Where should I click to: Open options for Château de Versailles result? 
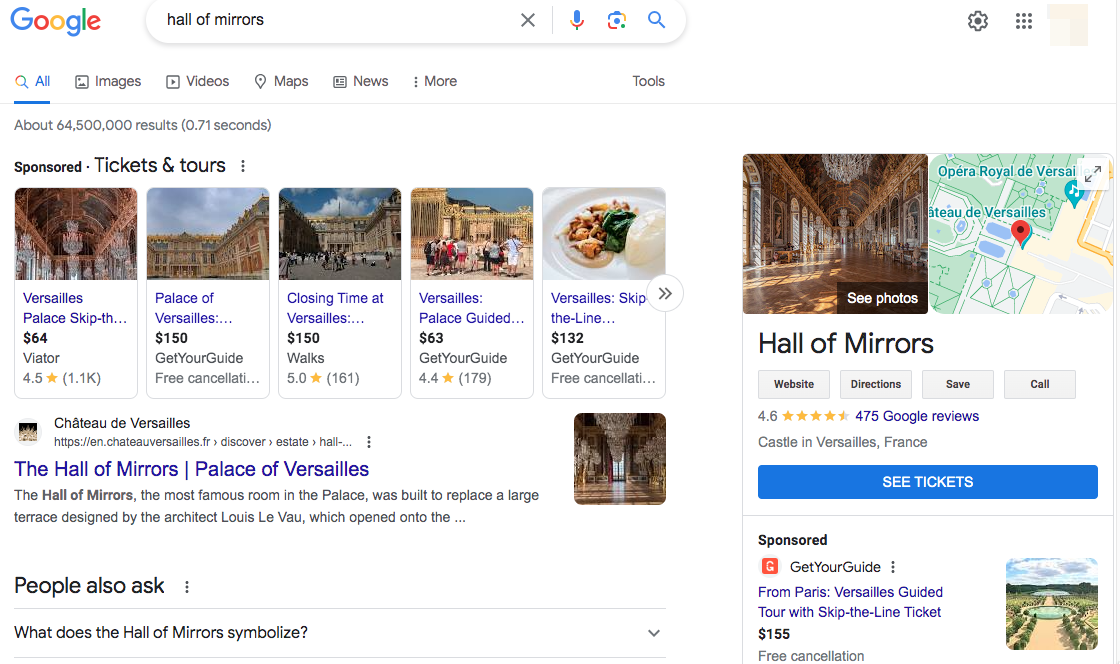click(369, 442)
